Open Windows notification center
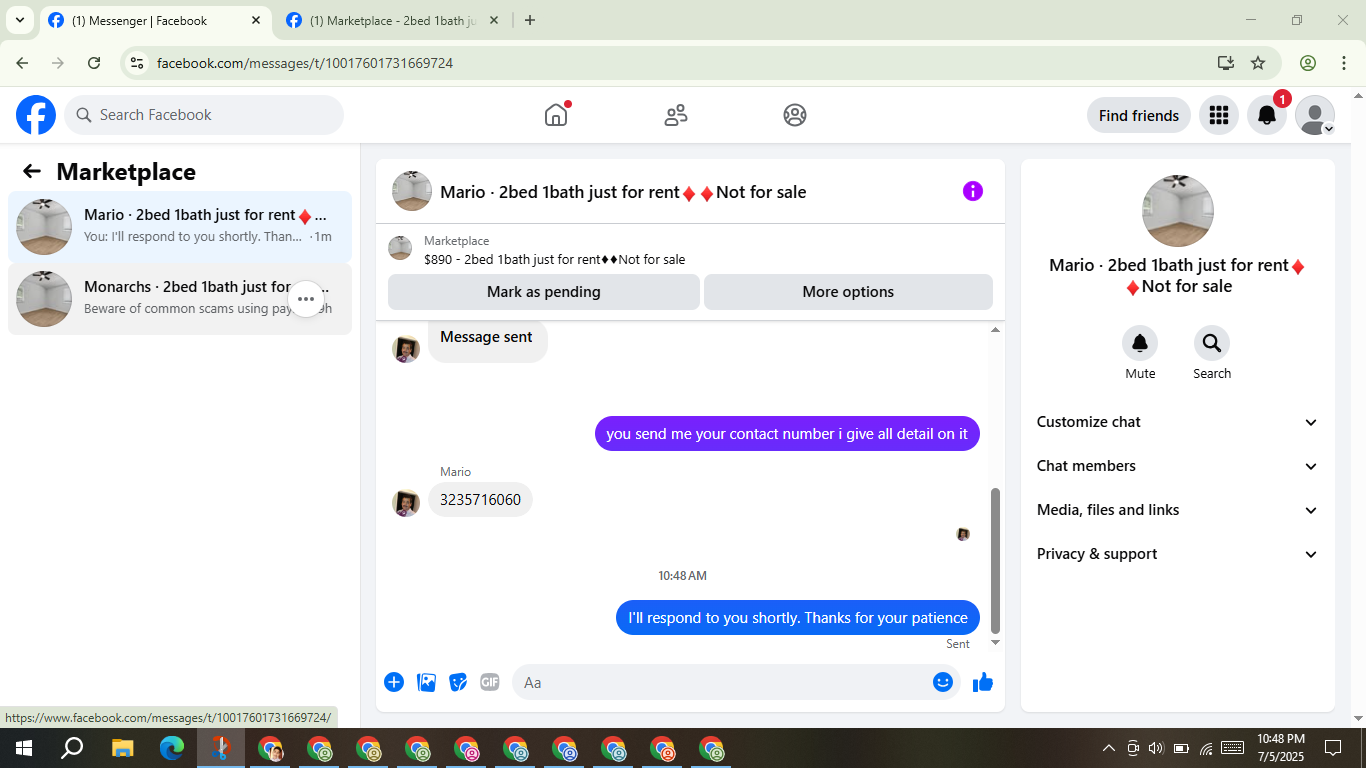 coord(1332,748)
